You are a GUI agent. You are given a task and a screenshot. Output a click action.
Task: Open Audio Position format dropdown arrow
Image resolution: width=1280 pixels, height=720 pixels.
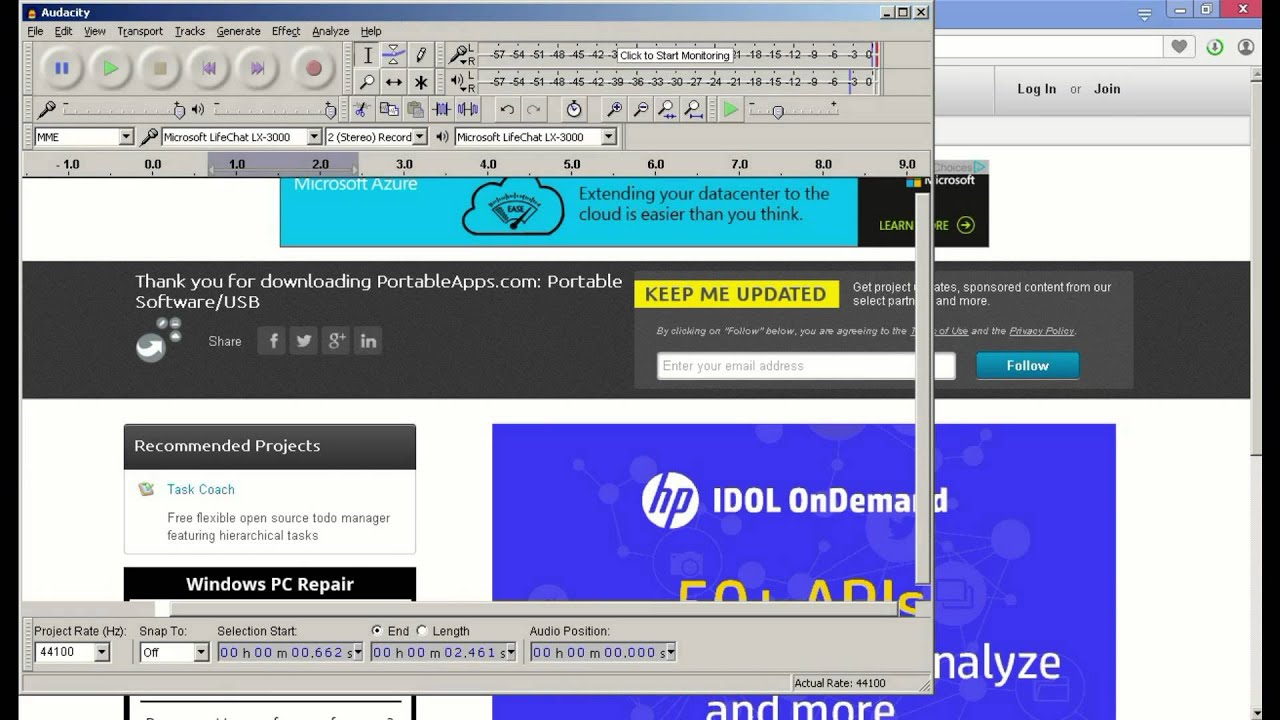(671, 652)
